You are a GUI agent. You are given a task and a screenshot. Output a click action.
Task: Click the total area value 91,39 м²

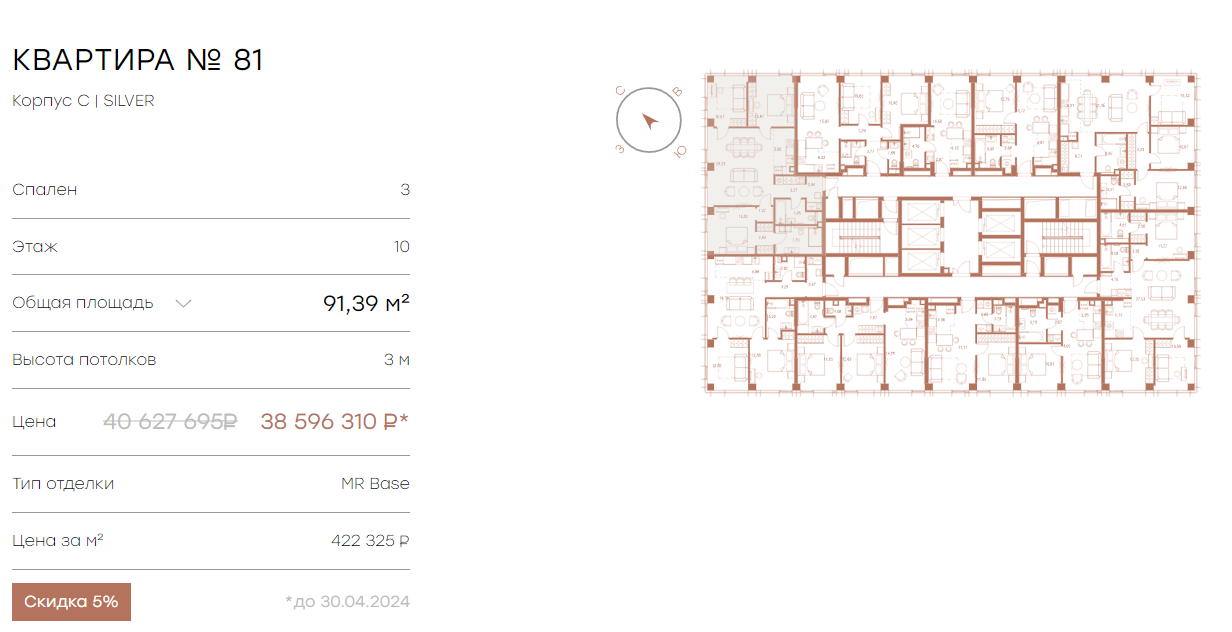click(366, 303)
